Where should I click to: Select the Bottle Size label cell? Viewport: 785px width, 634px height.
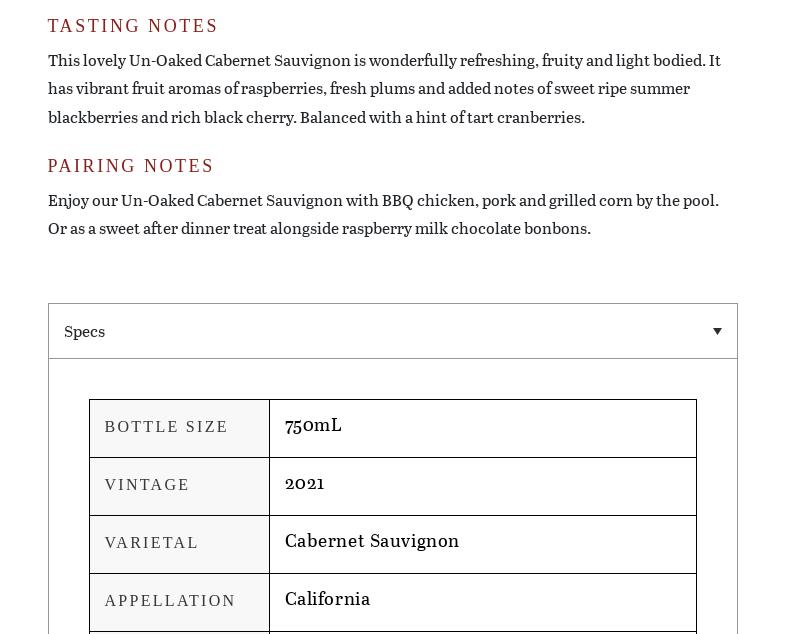point(179,428)
